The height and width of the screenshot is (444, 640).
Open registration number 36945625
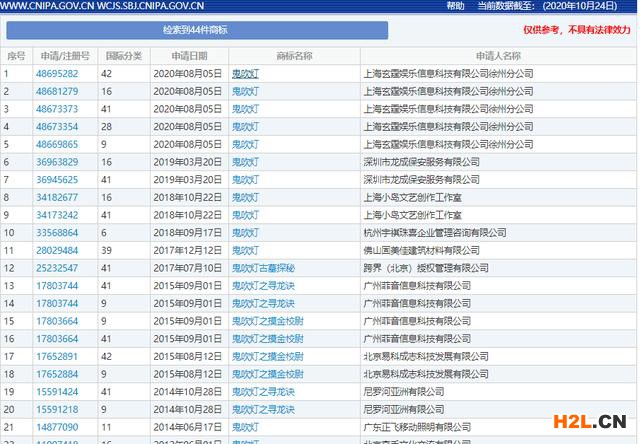coord(57,180)
